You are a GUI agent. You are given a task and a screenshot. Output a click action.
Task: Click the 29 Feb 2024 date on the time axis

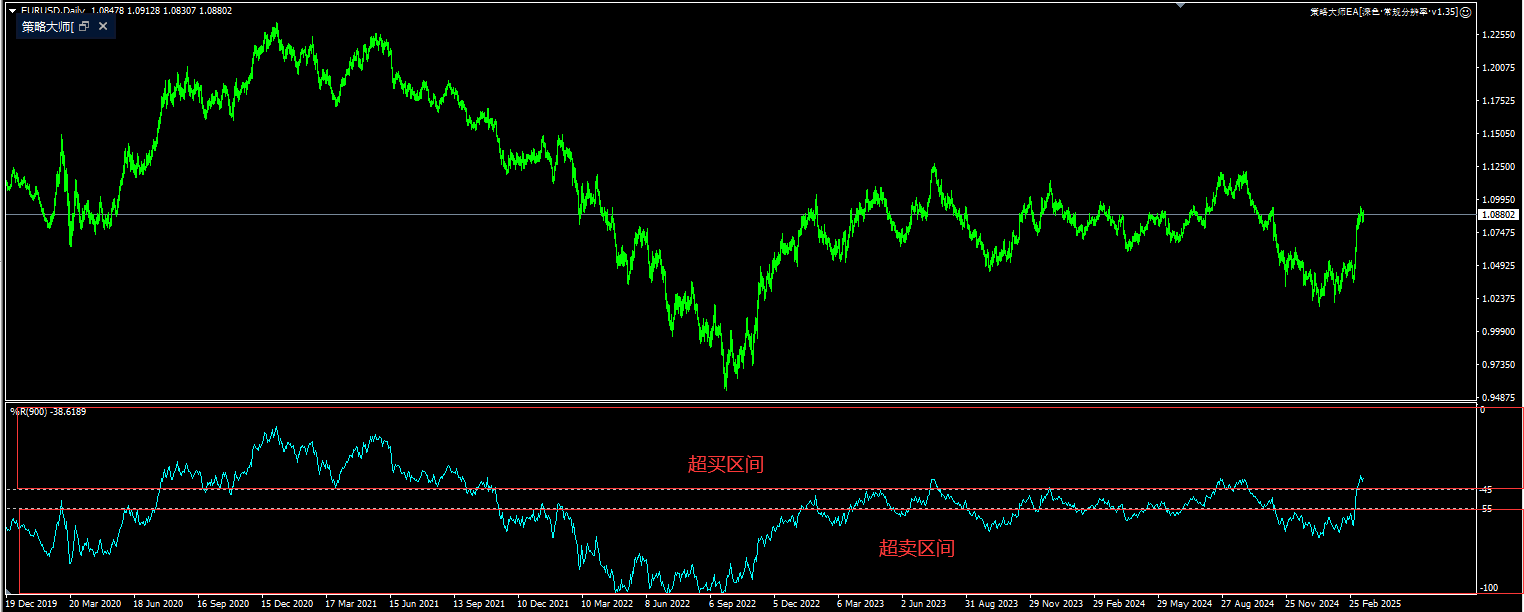click(1118, 604)
